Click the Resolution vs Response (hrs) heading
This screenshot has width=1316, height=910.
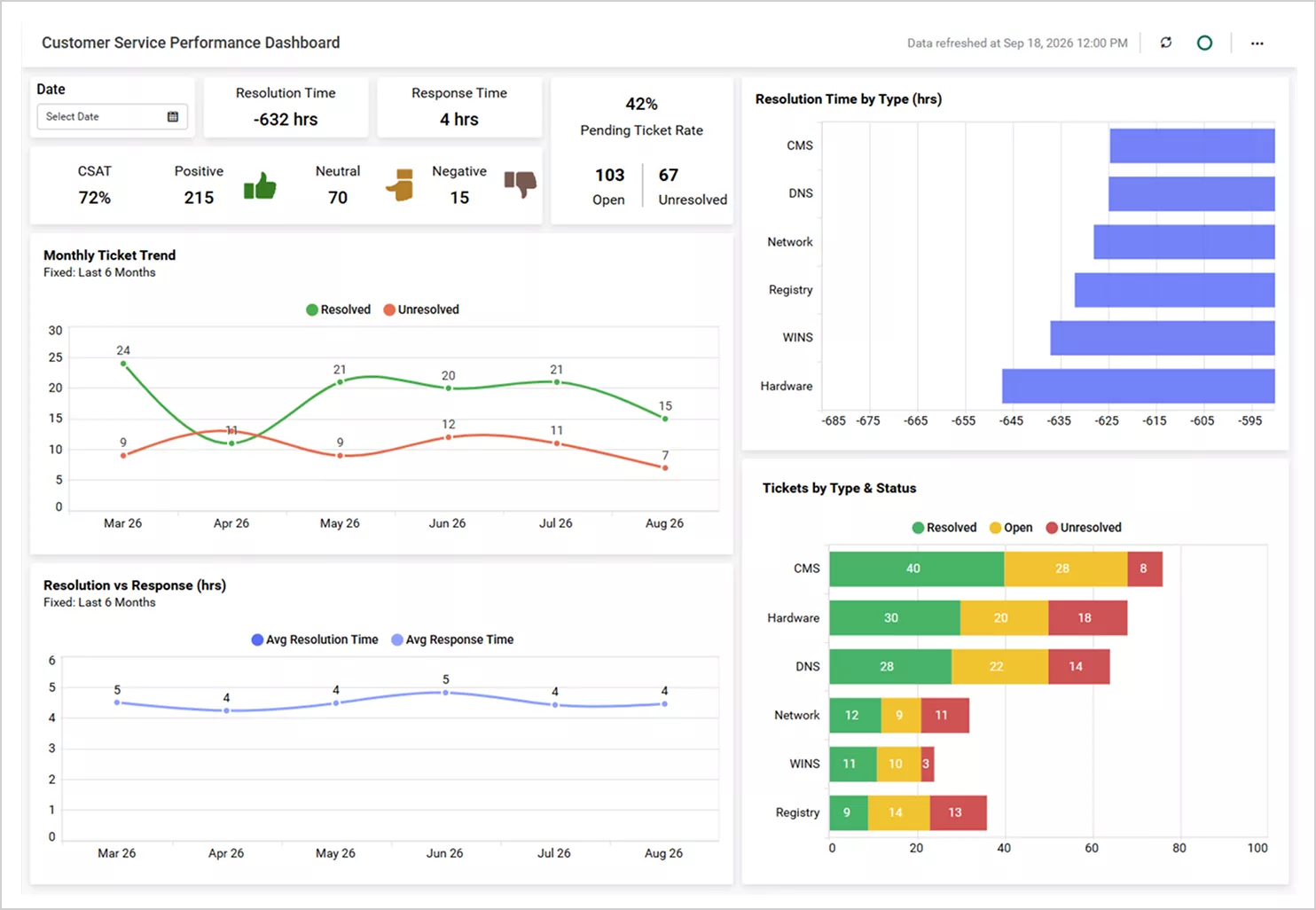(135, 585)
